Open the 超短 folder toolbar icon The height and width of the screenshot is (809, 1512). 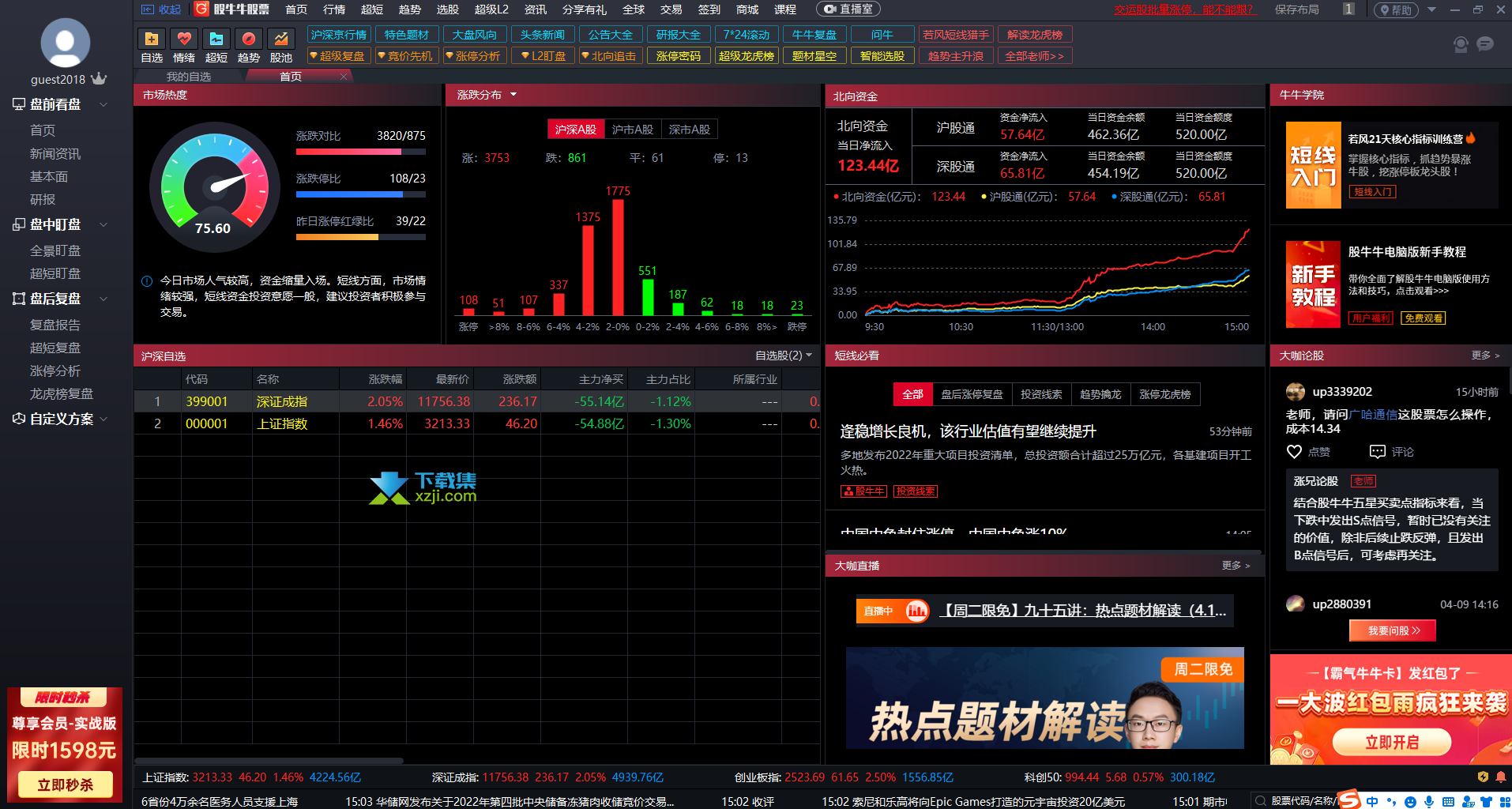point(216,39)
